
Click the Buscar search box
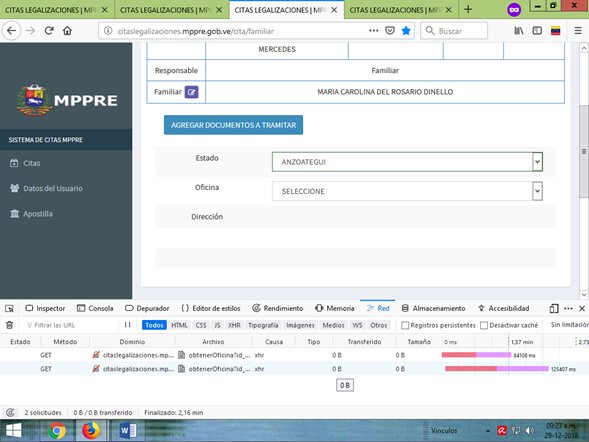(x=454, y=31)
